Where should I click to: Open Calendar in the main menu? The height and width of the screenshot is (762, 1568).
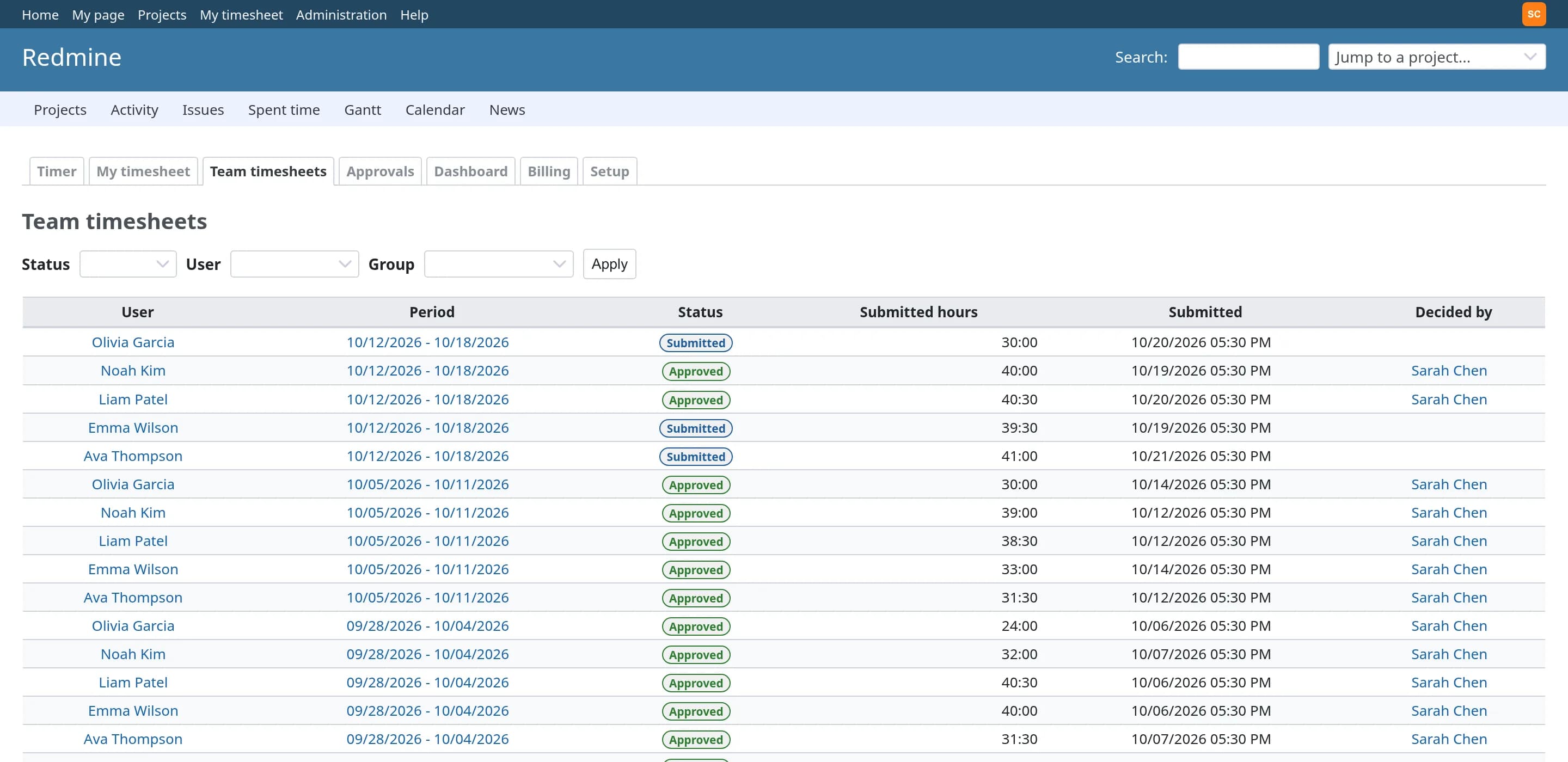434,110
